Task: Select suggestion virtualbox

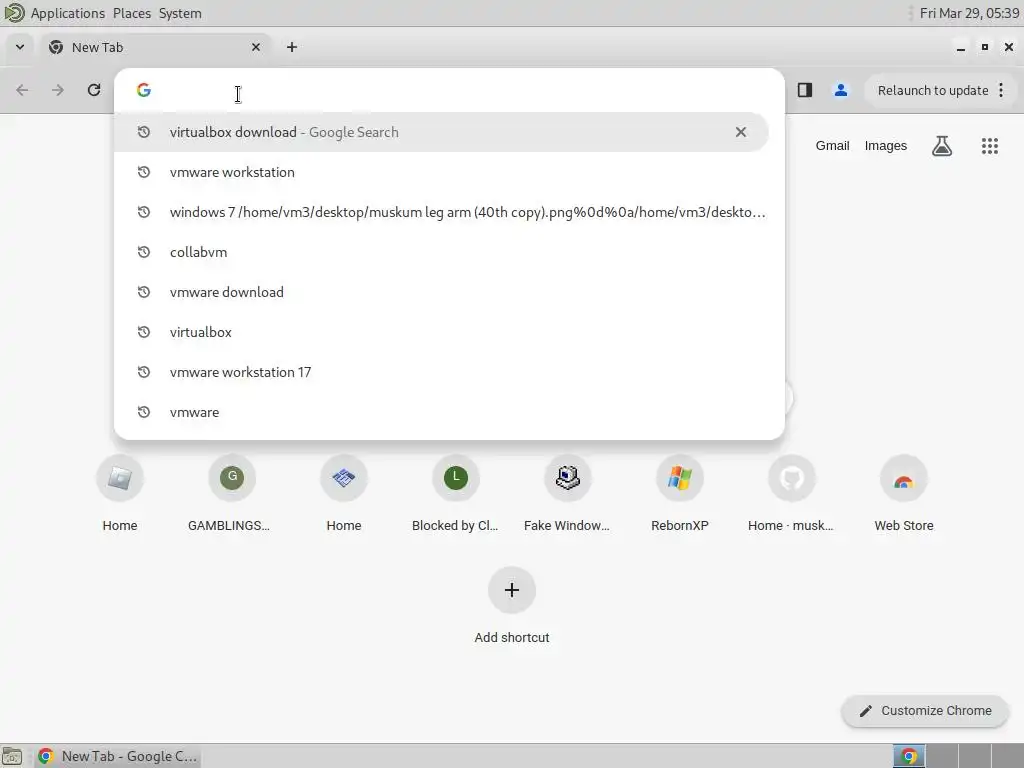Action: pos(449,332)
